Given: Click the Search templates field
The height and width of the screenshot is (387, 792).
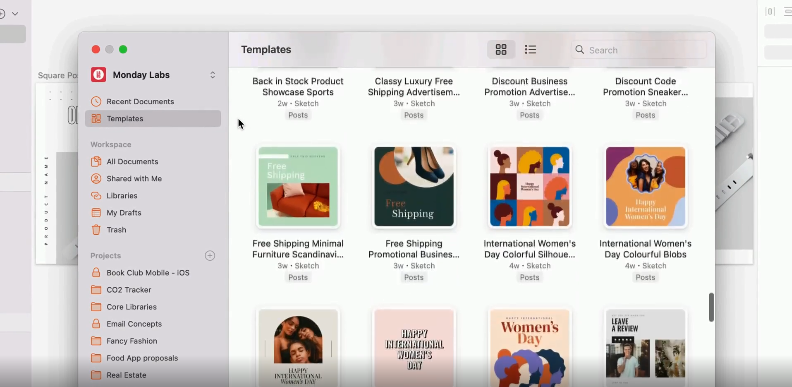Looking at the screenshot, I should 639,50.
